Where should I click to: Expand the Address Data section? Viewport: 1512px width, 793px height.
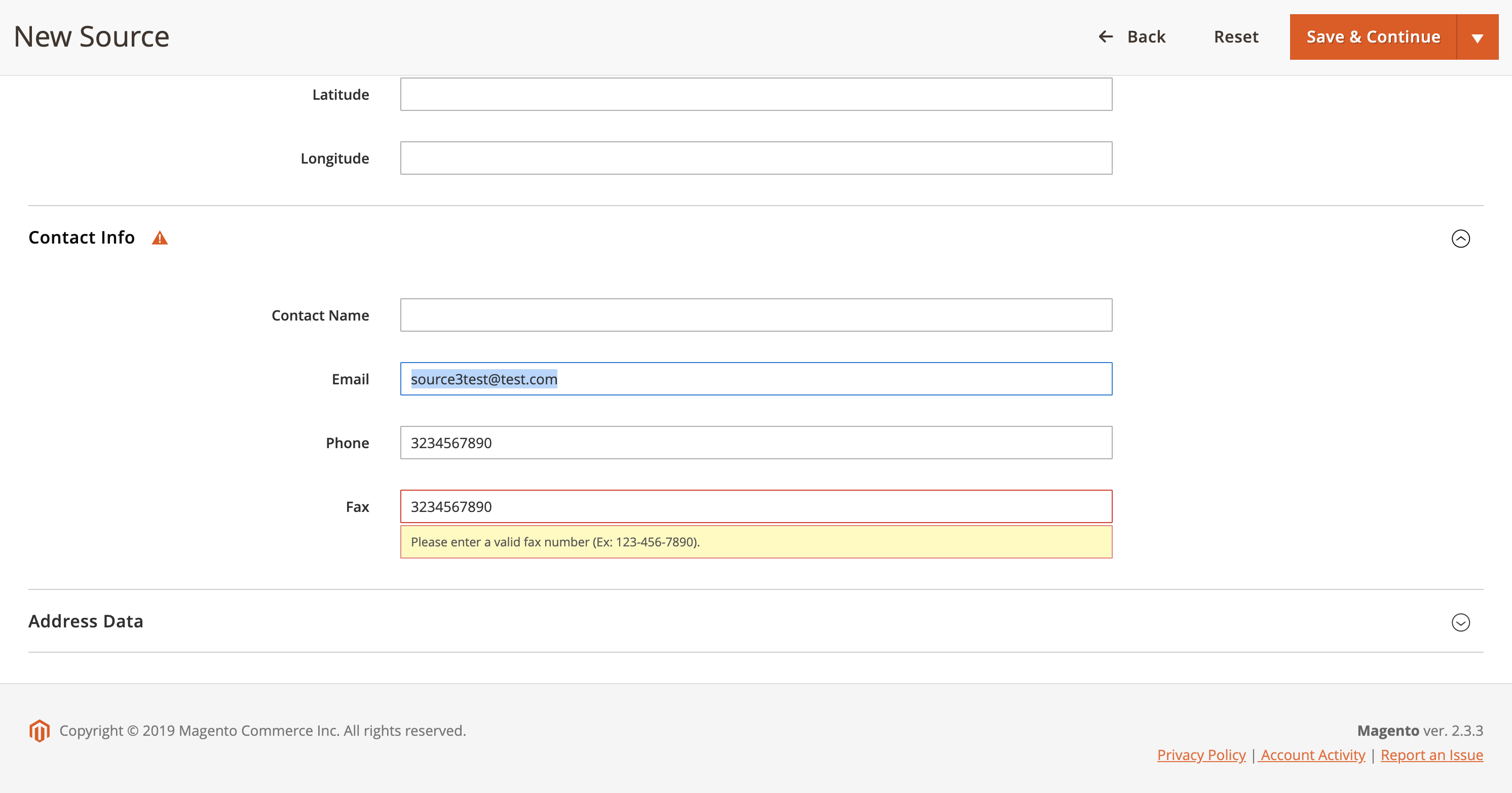1461,623
